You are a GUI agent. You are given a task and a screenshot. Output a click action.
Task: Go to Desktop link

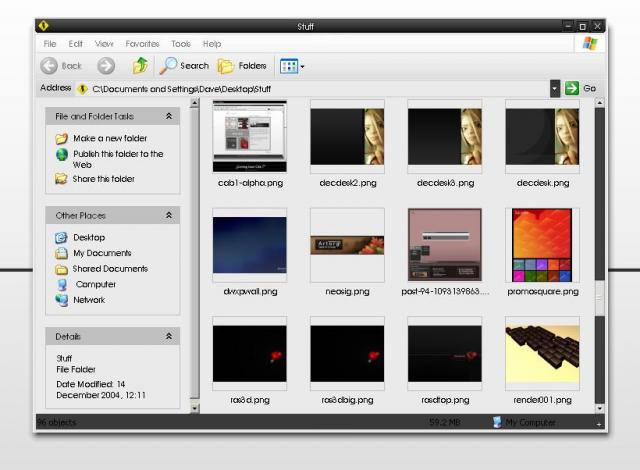89,237
